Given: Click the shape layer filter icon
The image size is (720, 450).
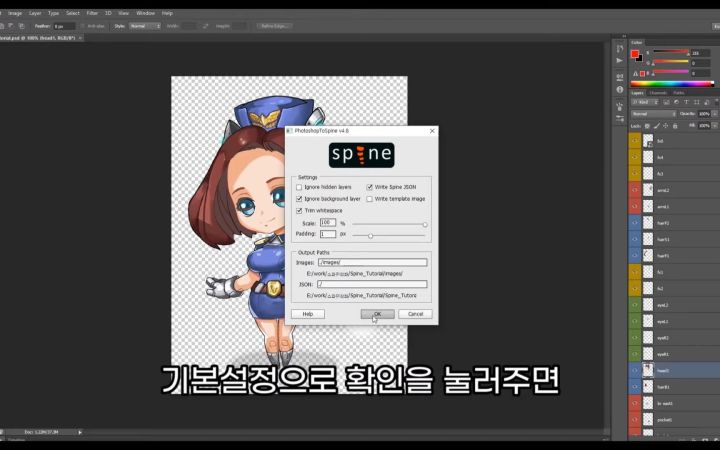Looking at the screenshot, I should (697, 102).
